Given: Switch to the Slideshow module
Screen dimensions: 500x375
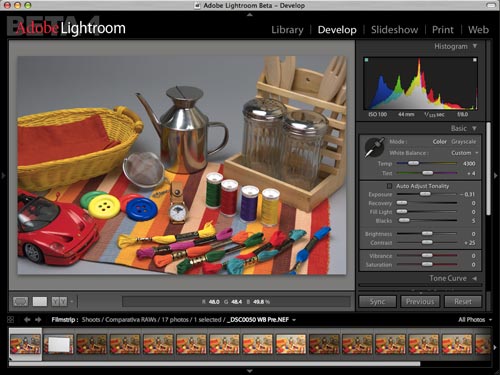Looking at the screenshot, I should [x=394, y=30].
